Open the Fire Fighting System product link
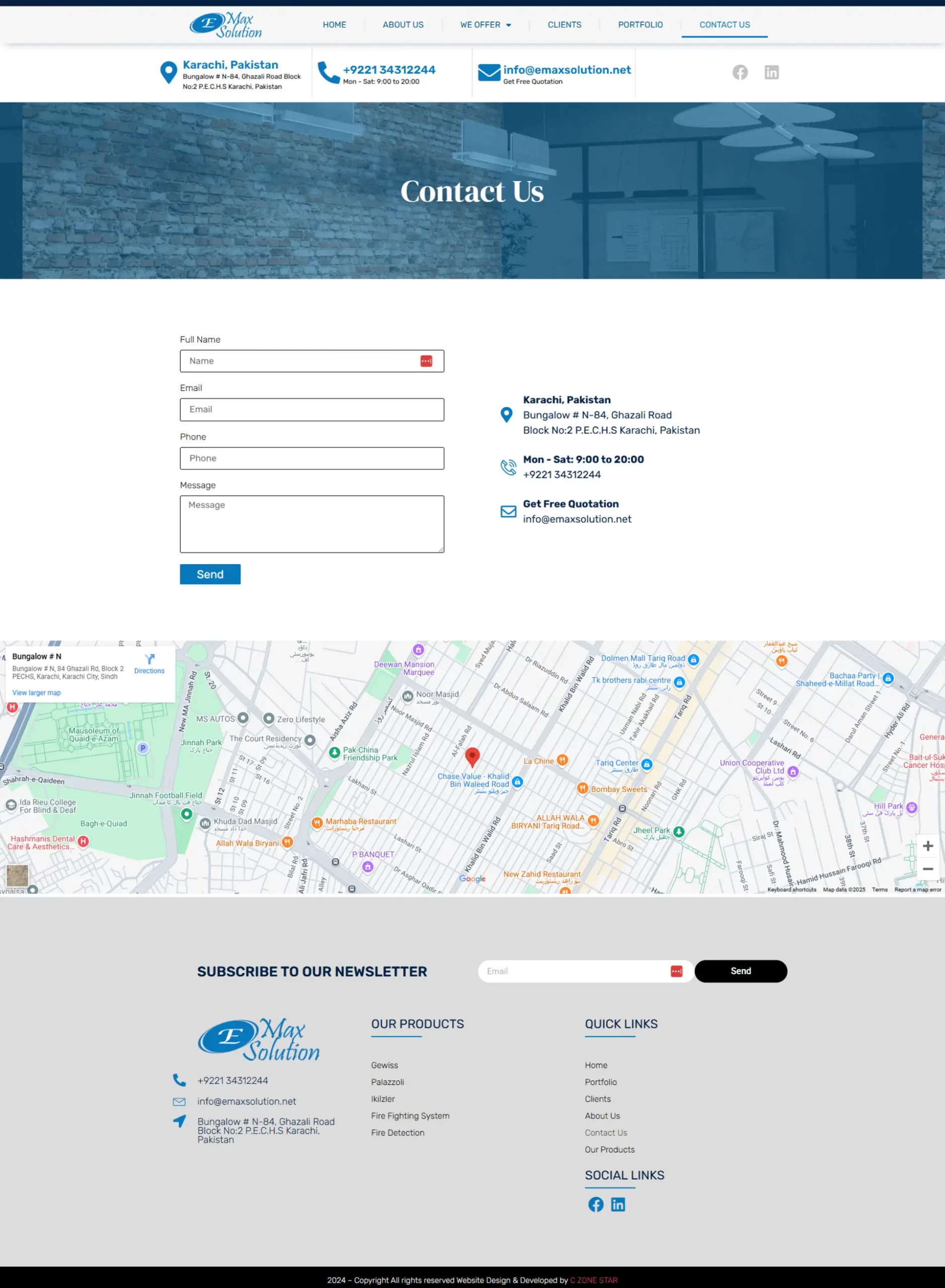Image resolution: width=945 pixels, height=1288 pixels. [410, 1116]
